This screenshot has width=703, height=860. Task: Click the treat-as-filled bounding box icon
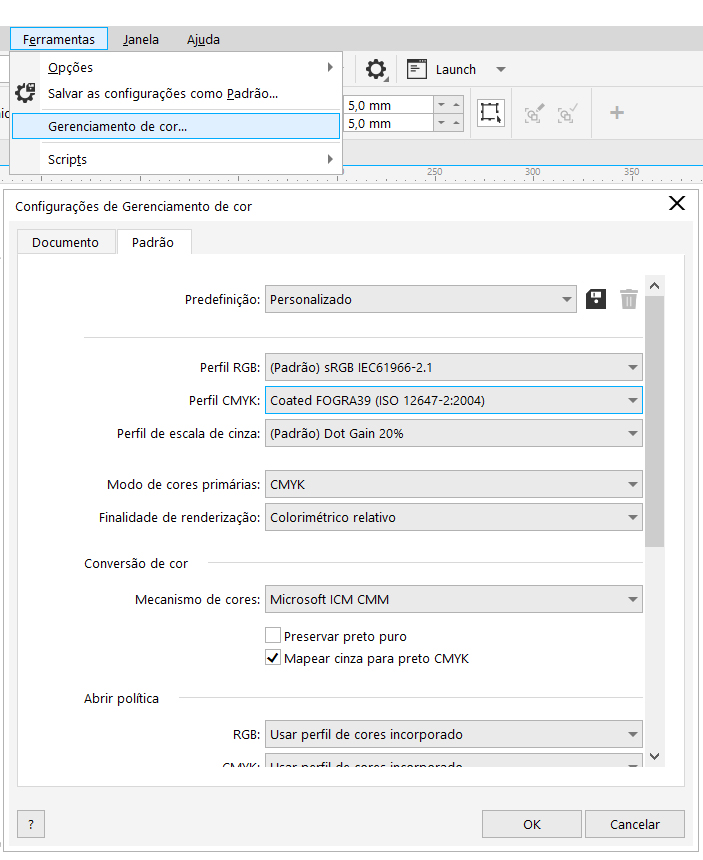pyautogui.click(x=490, y=113)
